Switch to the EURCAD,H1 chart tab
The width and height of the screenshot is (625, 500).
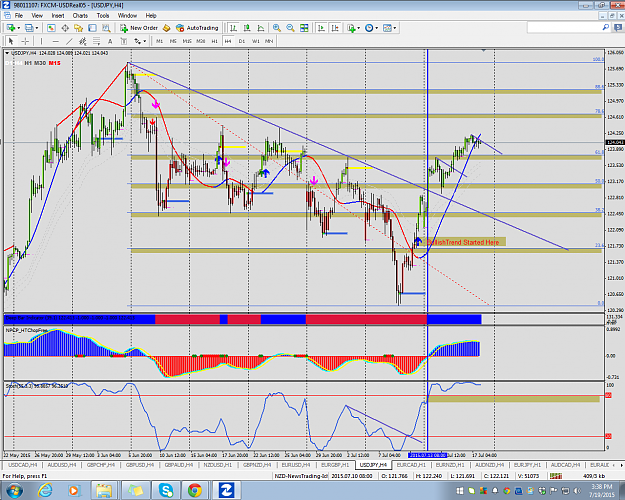[x=411, y=465]
